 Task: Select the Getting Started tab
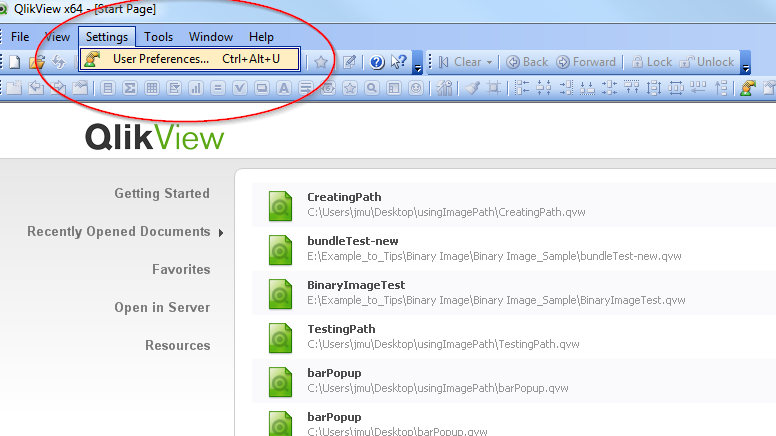(162, 194)
